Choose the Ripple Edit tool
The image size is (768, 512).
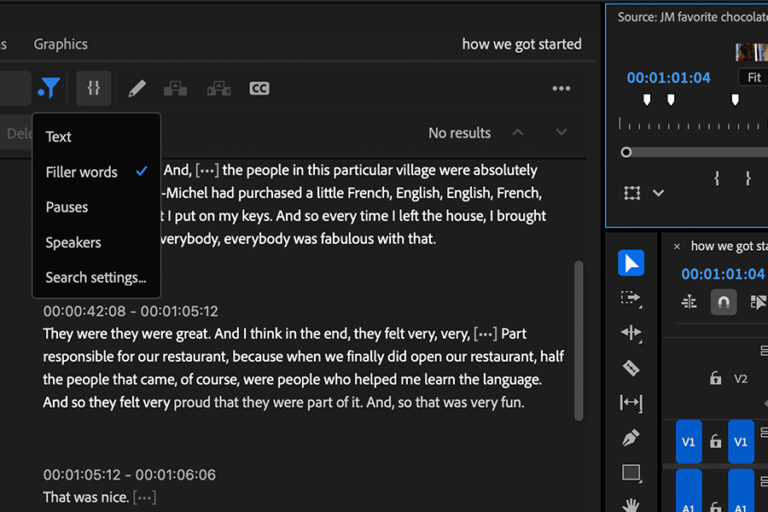coord(631,333)
